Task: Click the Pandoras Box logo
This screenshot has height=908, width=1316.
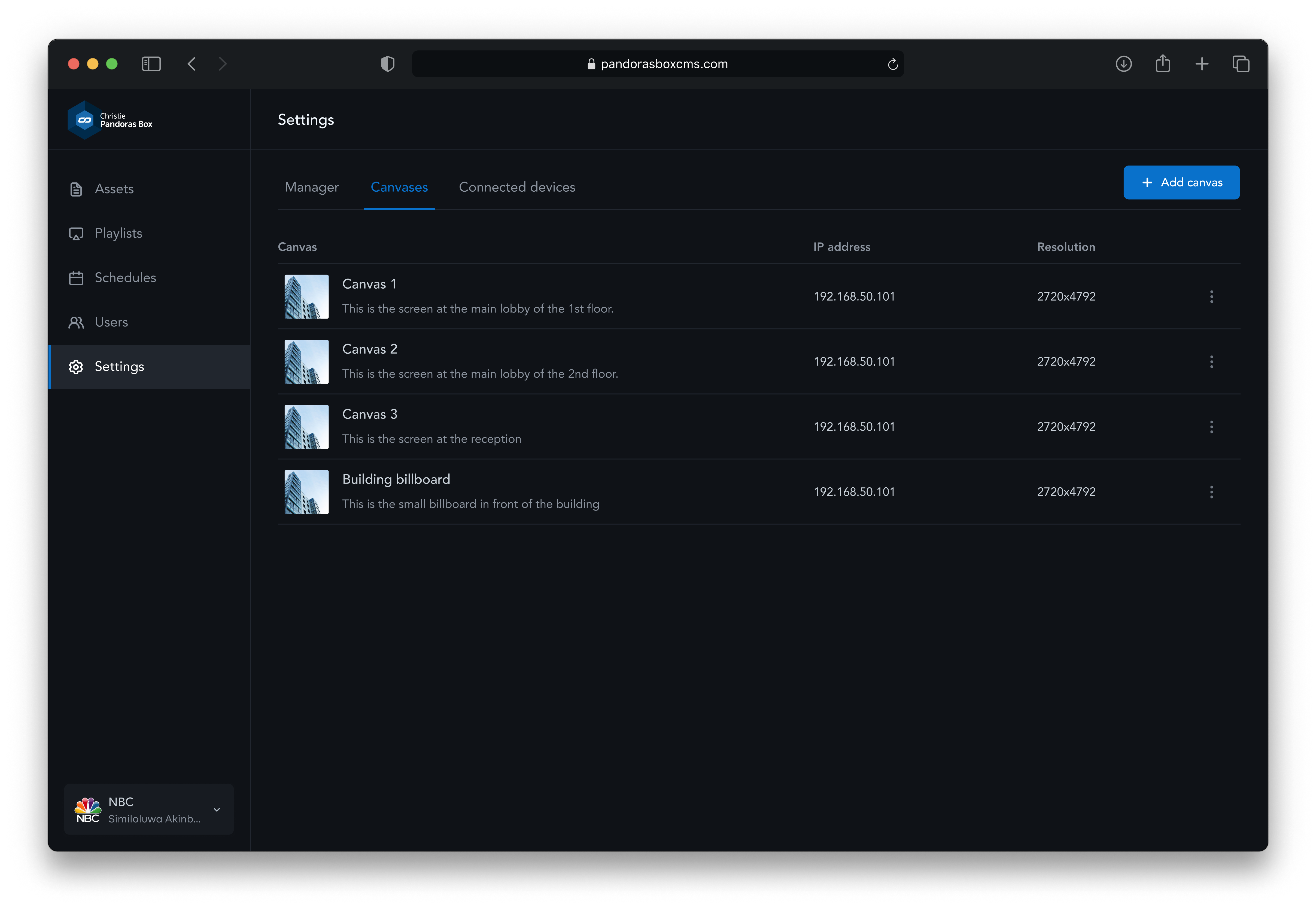Action: pyautogui.click(x=85, y=120)
